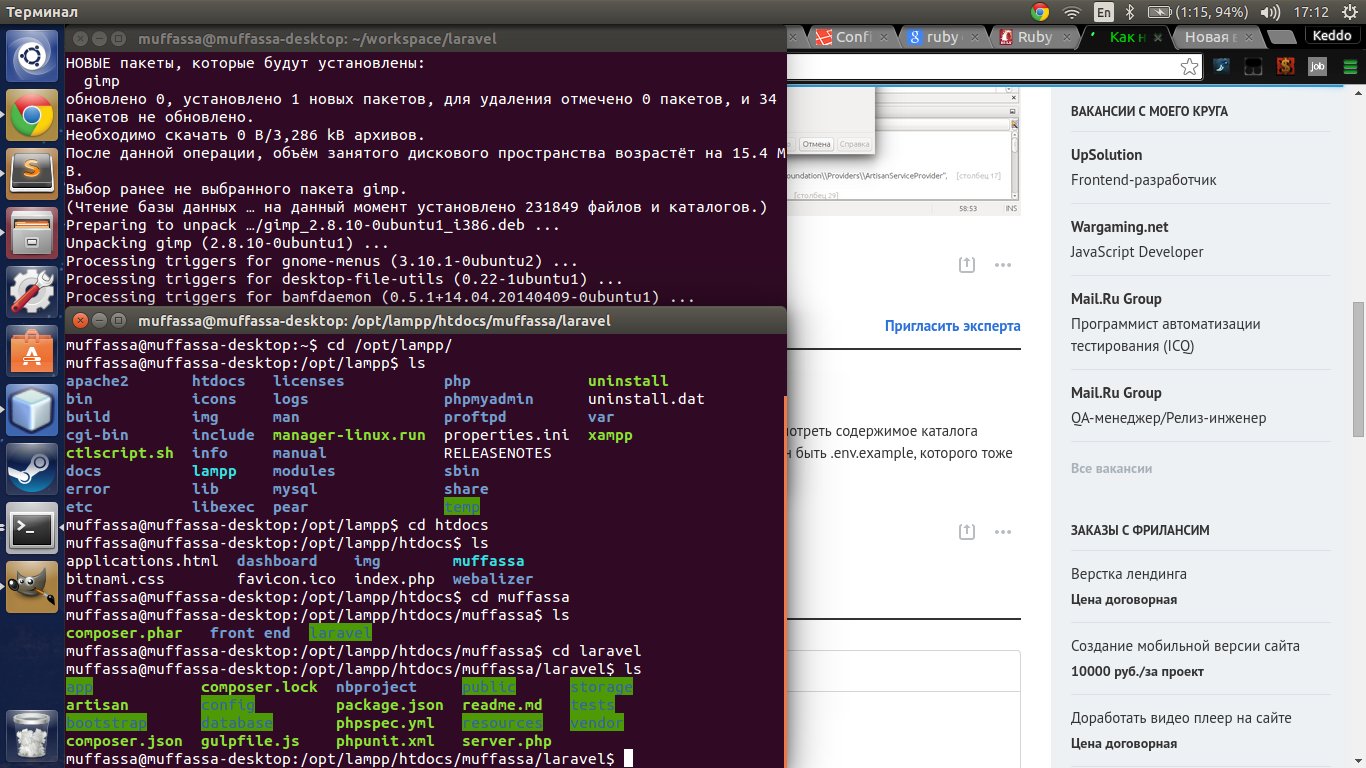
Task: Open the Ubuntu Dash home launcher
Action: [33, 57]
